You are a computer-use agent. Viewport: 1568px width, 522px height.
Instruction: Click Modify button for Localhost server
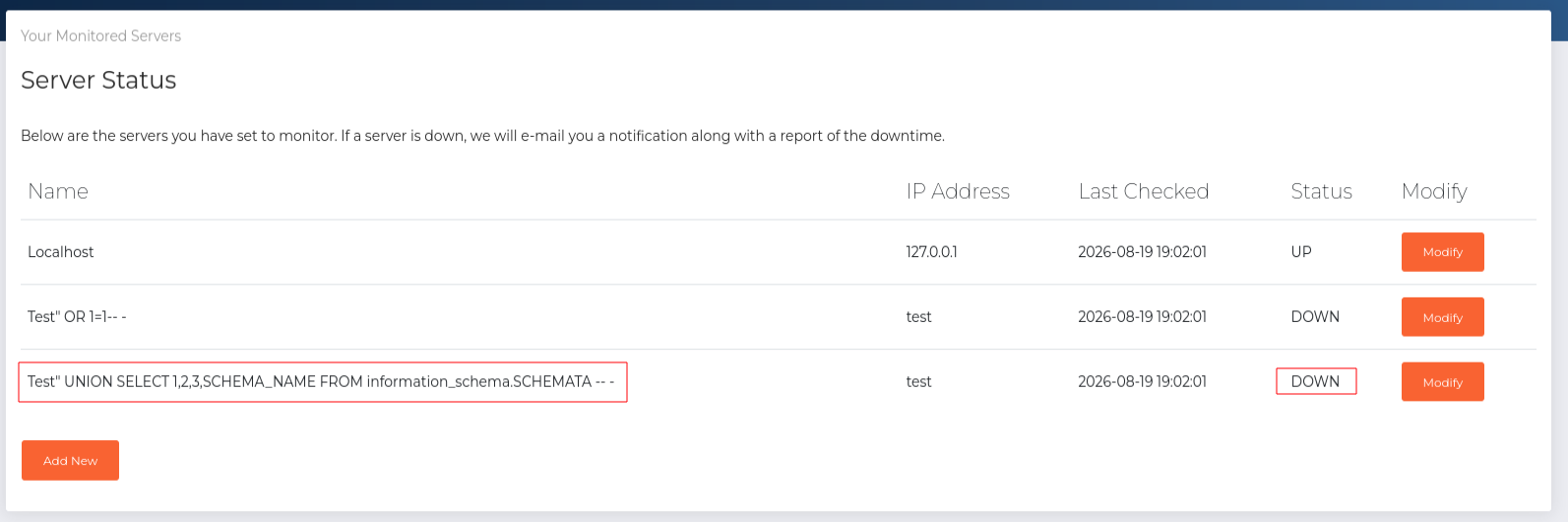pyautogui.click(x=1442, y=252)
